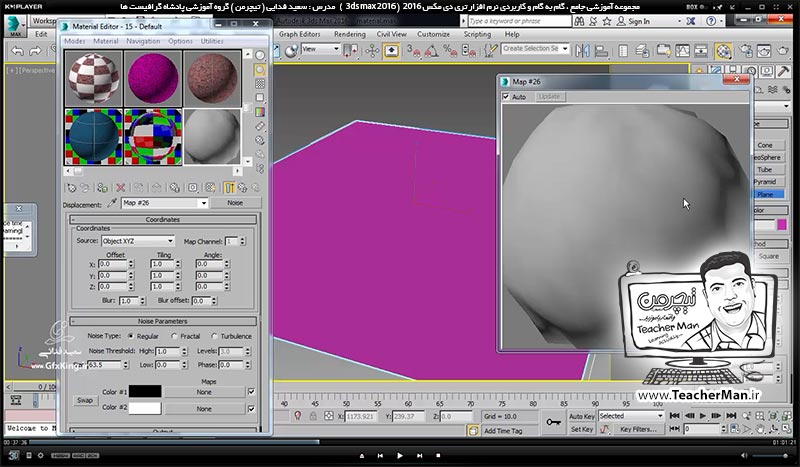Collapse the Coordinates rollout
The width and height of the screenshot is (800, 467).
[x=163, y=219]
